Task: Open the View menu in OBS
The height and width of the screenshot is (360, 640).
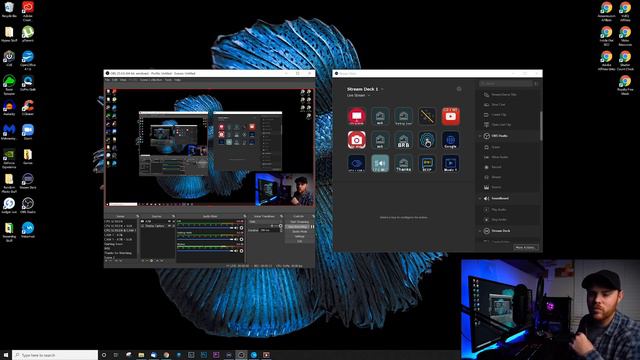Action: coord(123,80)
